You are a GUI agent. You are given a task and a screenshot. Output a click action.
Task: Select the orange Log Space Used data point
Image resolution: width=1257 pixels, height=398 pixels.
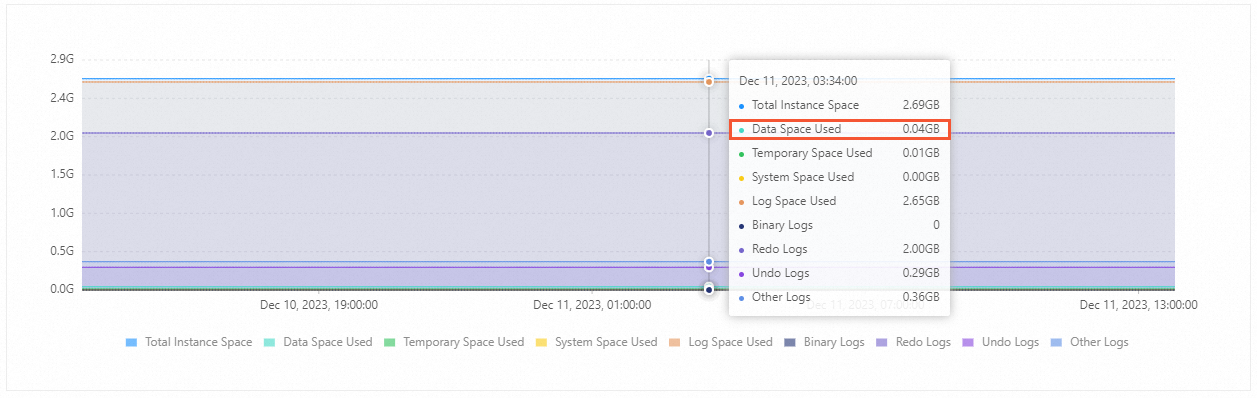[709, 81]
